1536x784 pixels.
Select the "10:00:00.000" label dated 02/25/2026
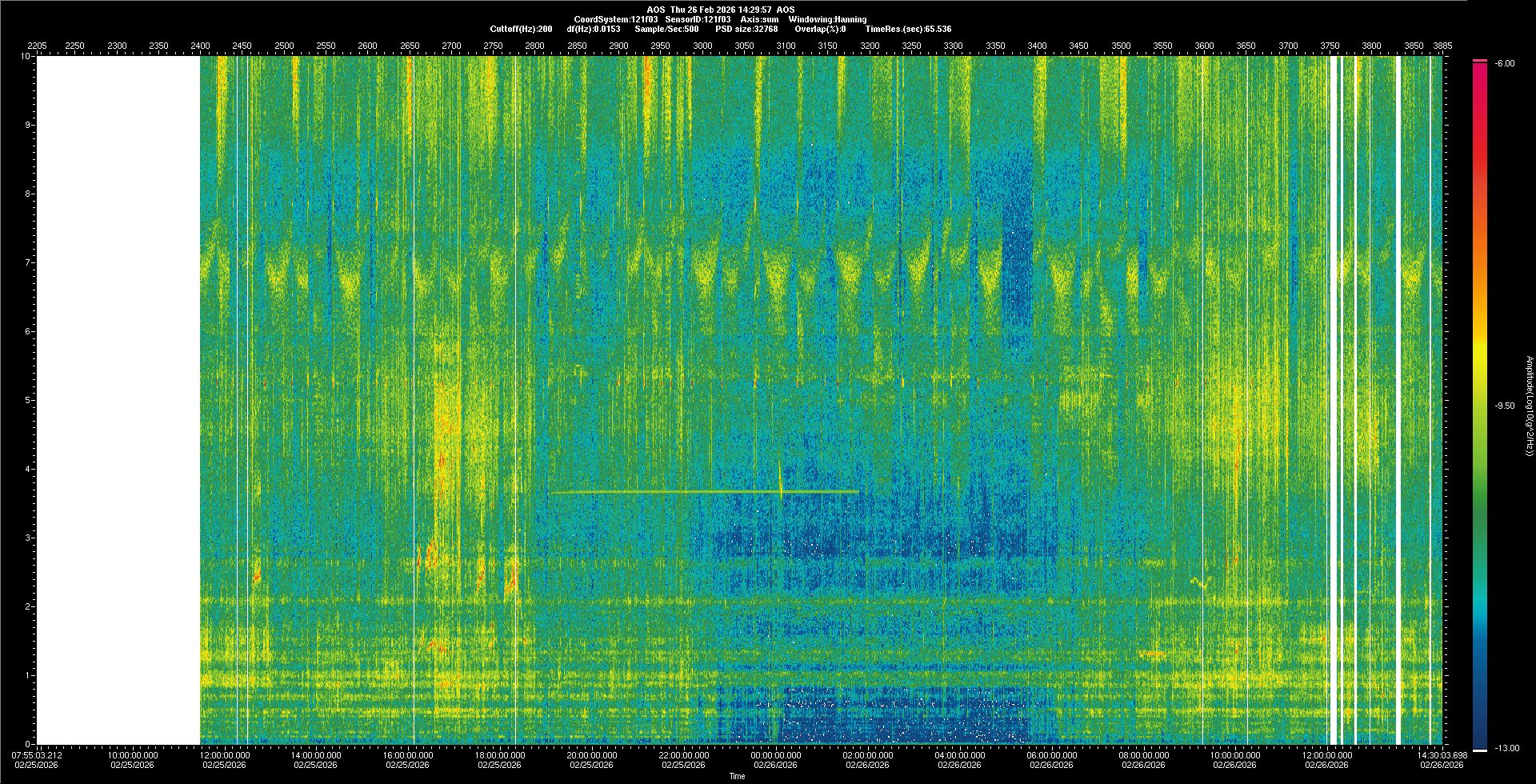(133, 755)
